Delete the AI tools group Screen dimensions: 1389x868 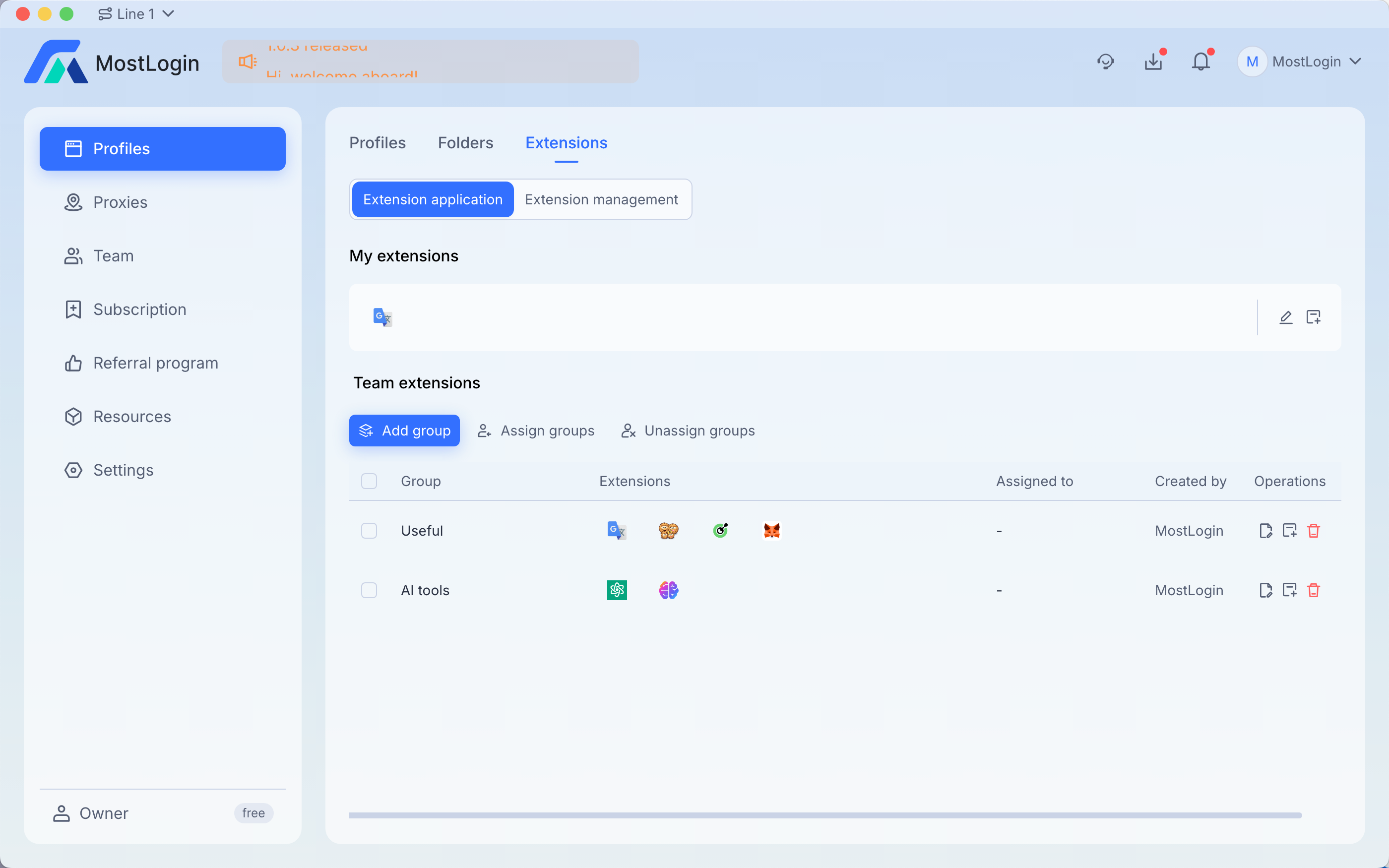coord(1313,590)
